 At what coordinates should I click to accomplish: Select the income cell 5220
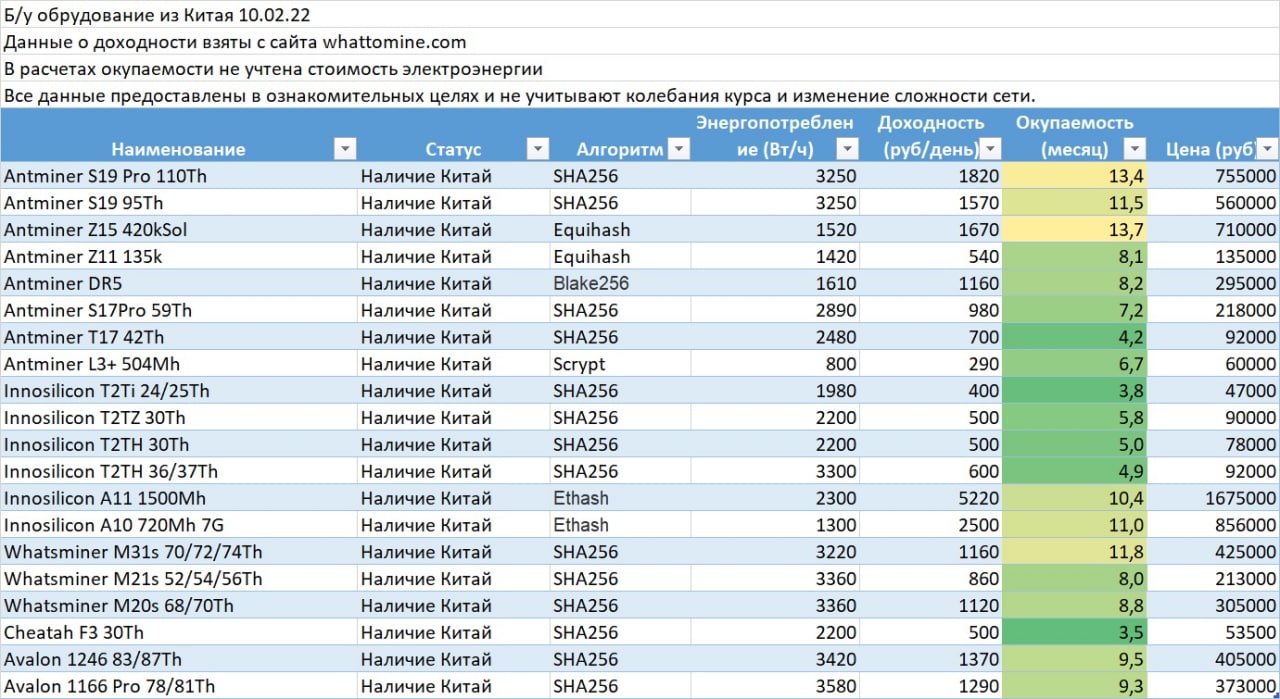point(932,498)
